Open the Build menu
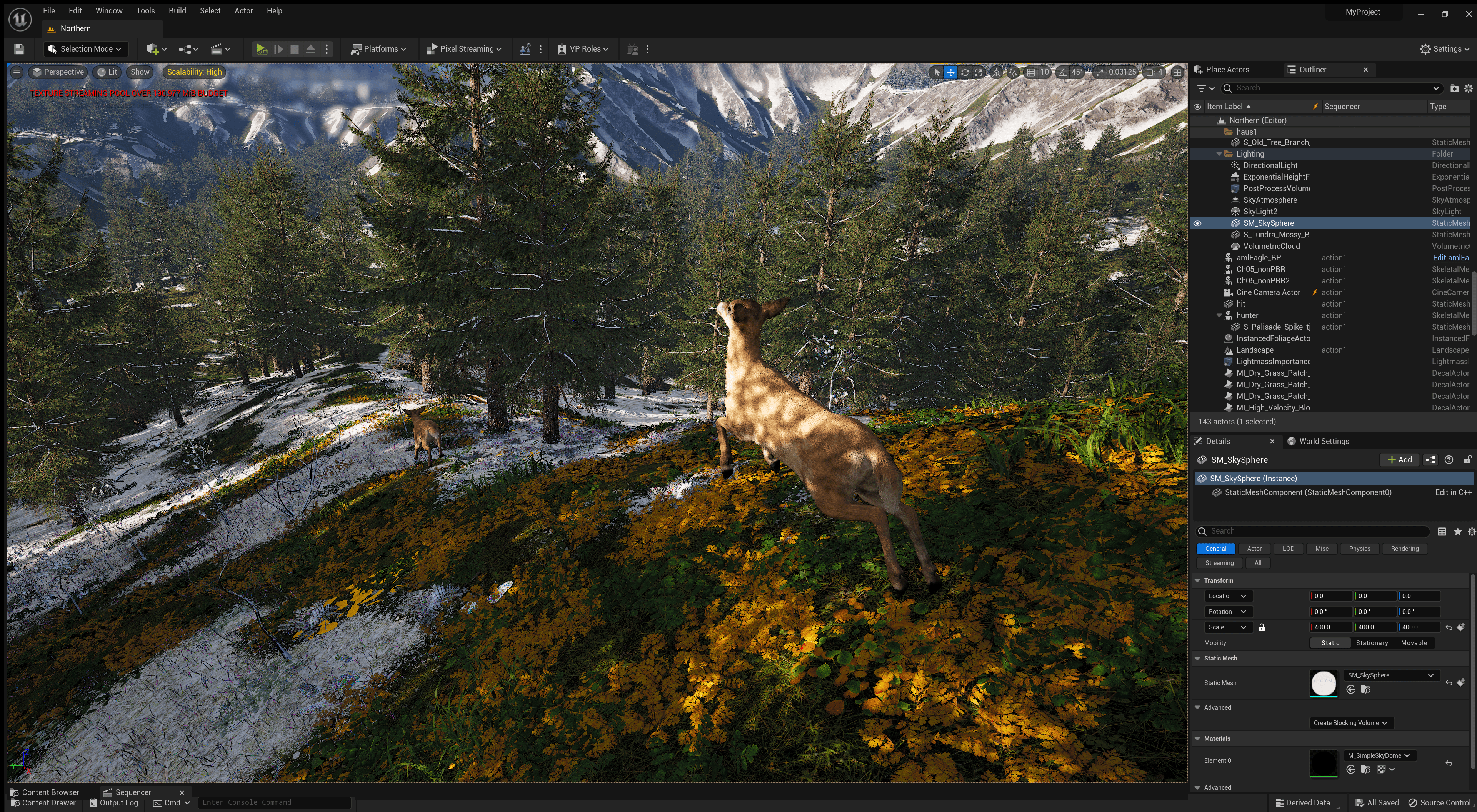 [177, 10]
